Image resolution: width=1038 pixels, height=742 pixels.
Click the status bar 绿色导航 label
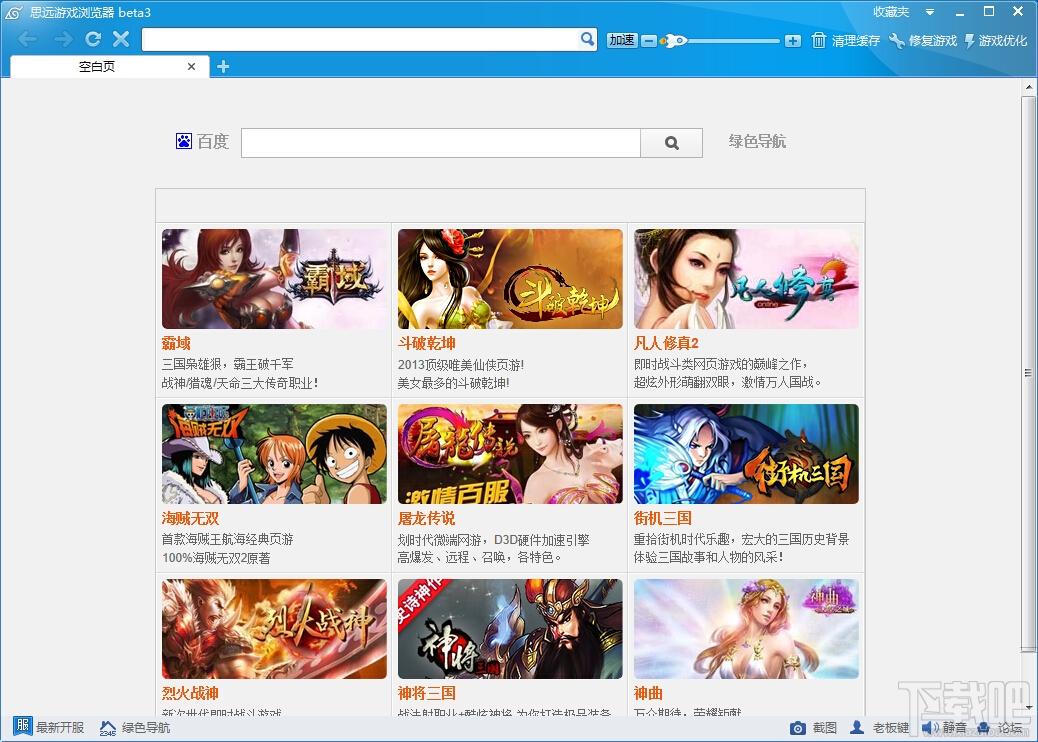pos(146,727)
